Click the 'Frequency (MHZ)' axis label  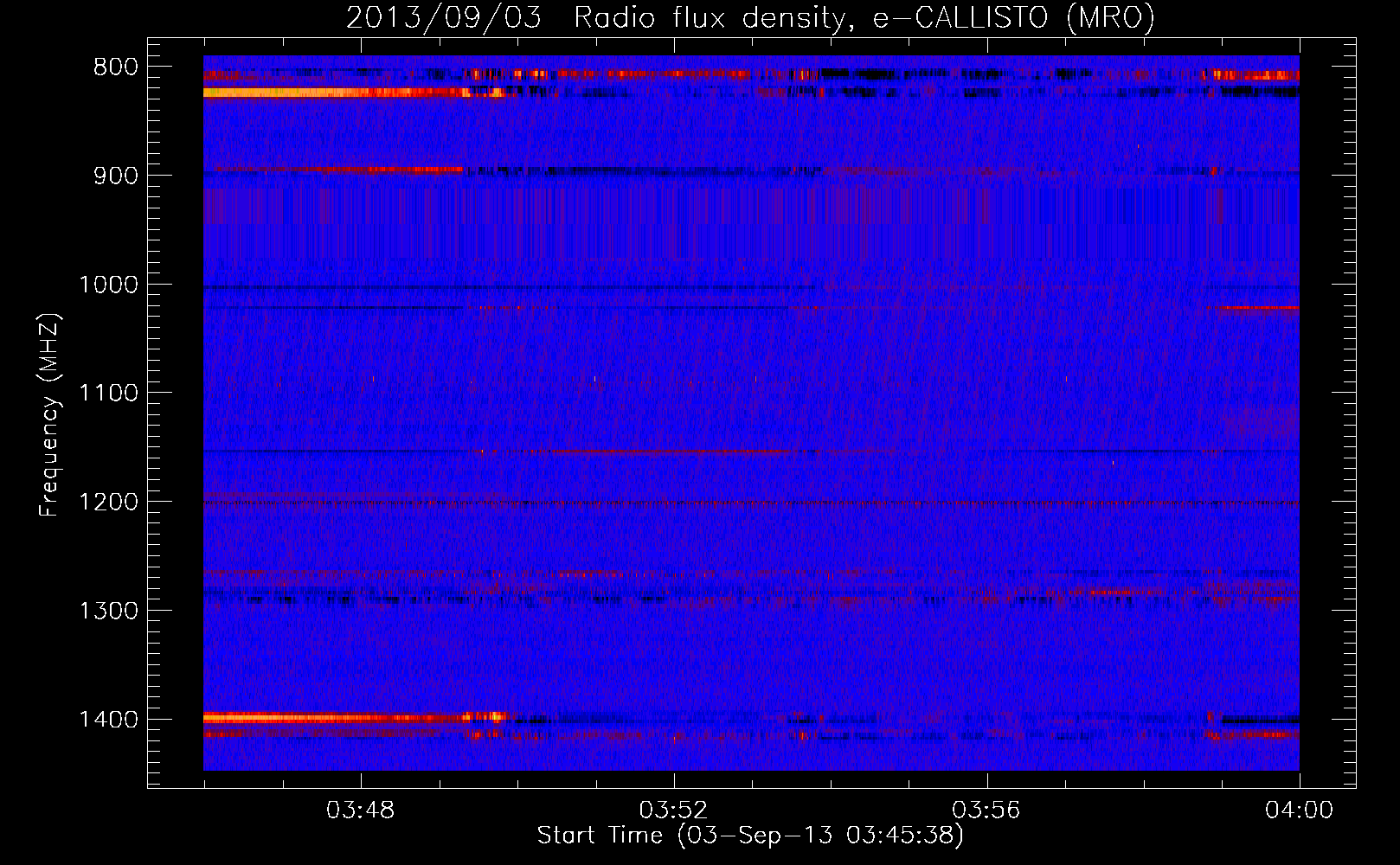[49, 414]
